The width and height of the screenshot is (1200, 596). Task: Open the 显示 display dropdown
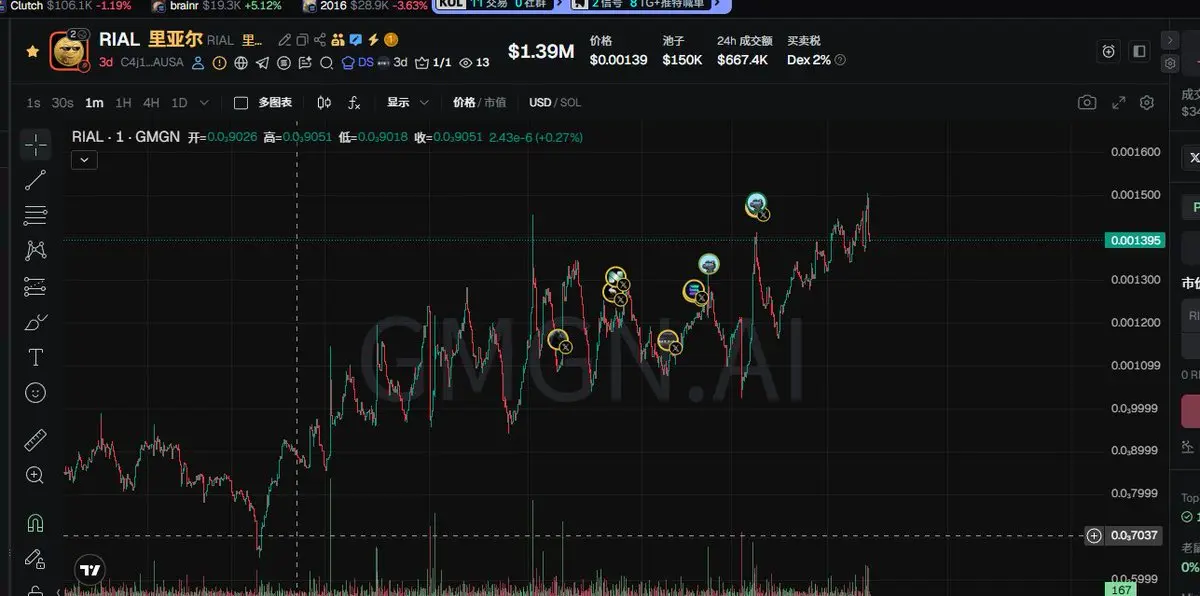click(408, 102)
